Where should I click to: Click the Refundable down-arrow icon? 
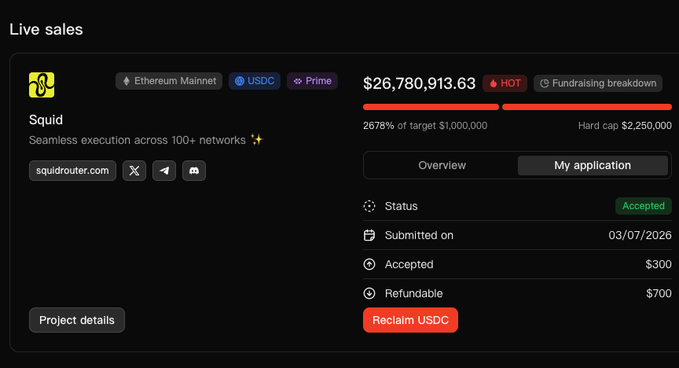click(x=369, y=294)
